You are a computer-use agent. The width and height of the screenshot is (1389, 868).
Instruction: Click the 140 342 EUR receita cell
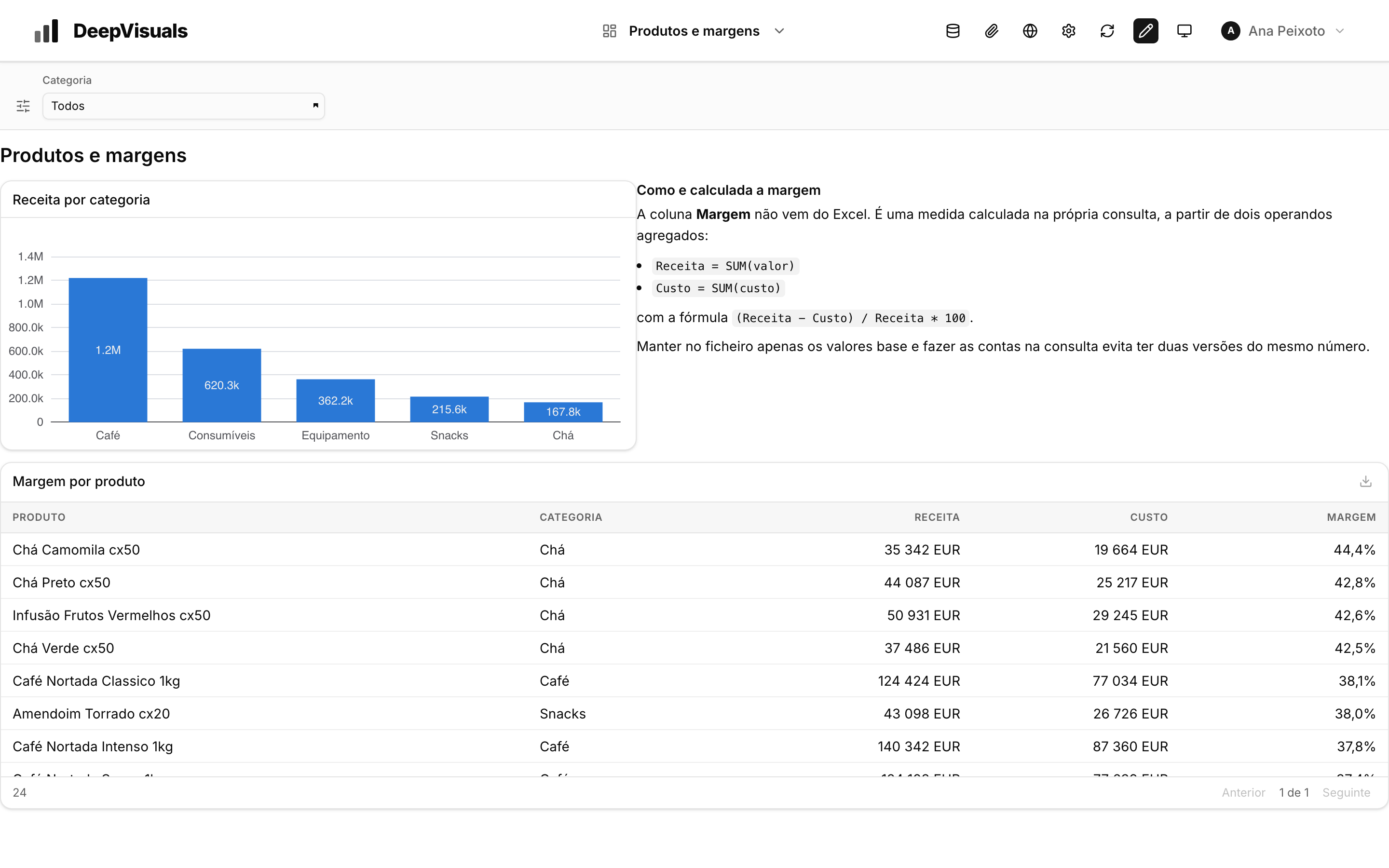point(919,746)
